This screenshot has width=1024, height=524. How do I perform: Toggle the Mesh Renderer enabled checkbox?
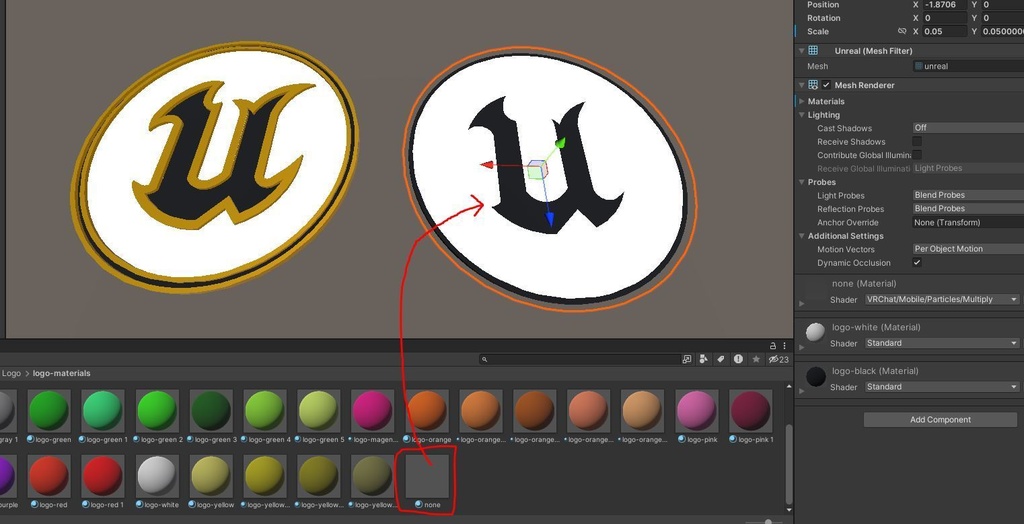click(x=827, y=85)
